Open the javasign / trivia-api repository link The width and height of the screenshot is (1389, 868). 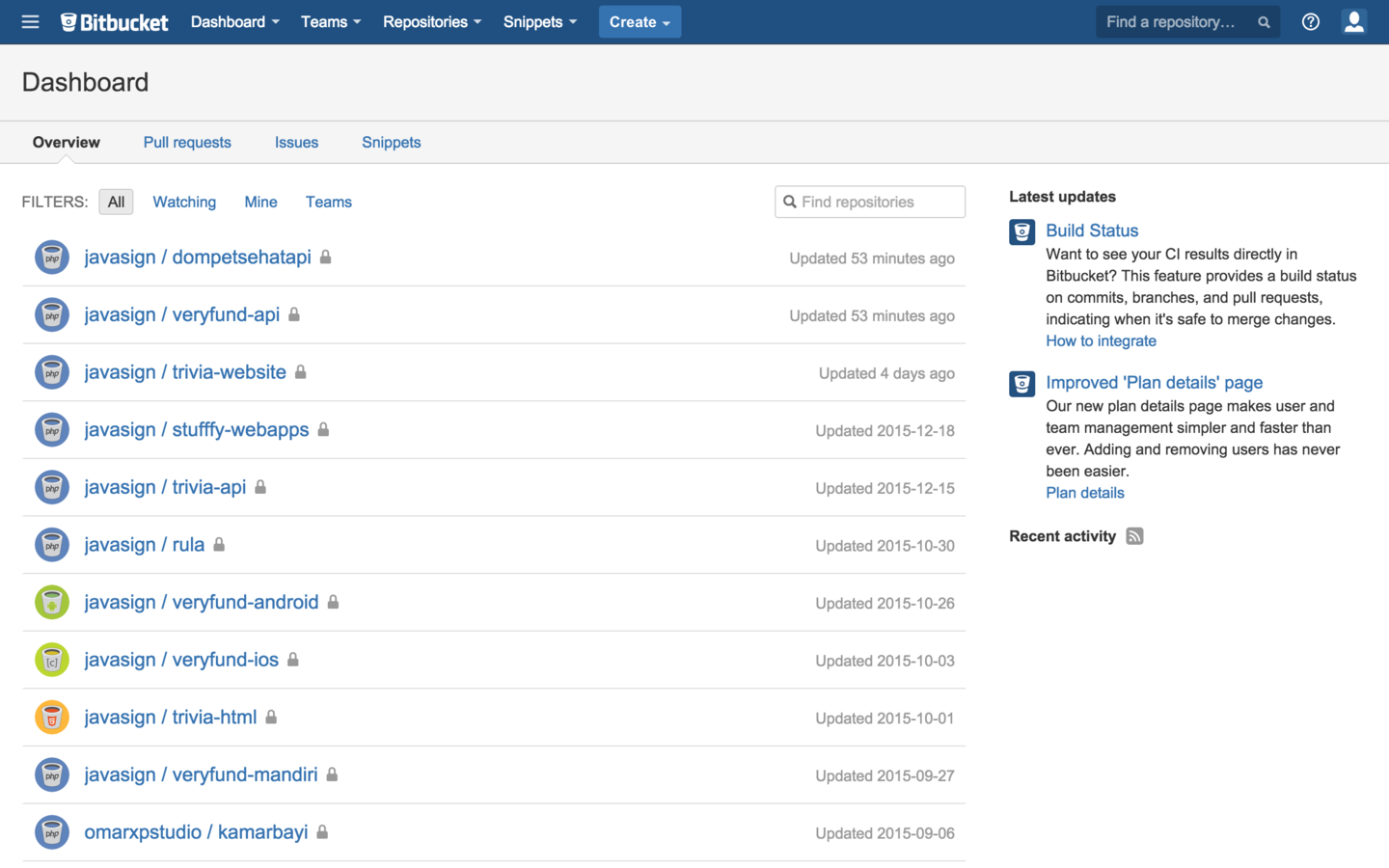coord(165,487)
